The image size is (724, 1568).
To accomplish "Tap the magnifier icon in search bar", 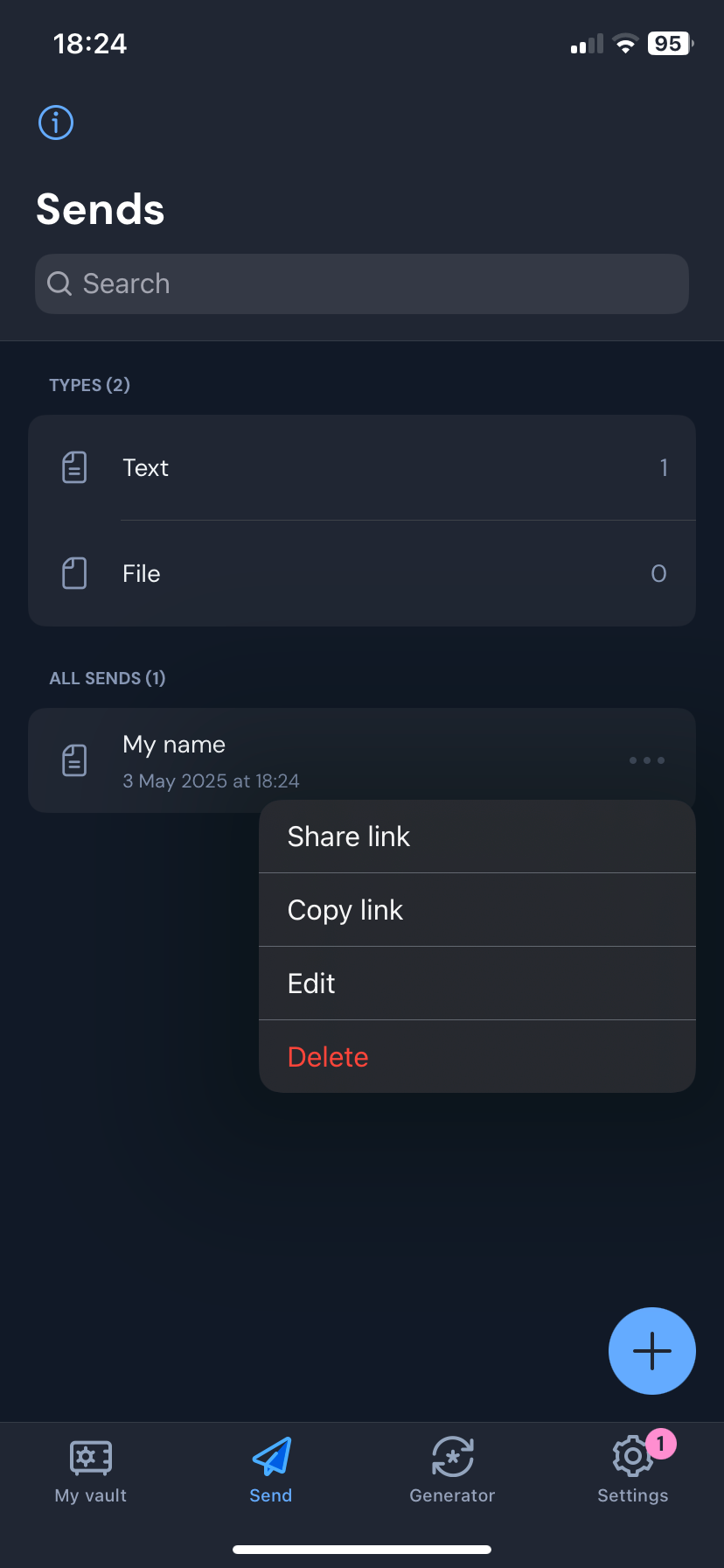I will point(59,283).
